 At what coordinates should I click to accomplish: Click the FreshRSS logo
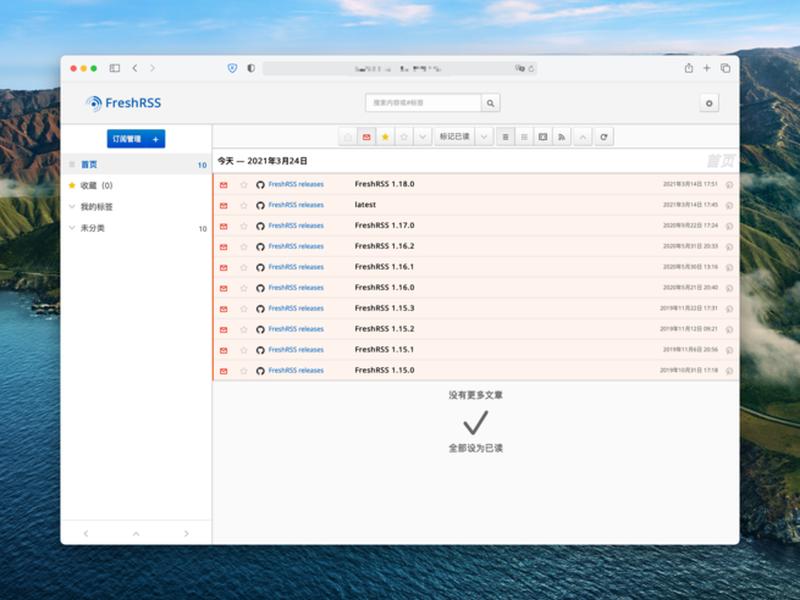(x=123, y=103)
